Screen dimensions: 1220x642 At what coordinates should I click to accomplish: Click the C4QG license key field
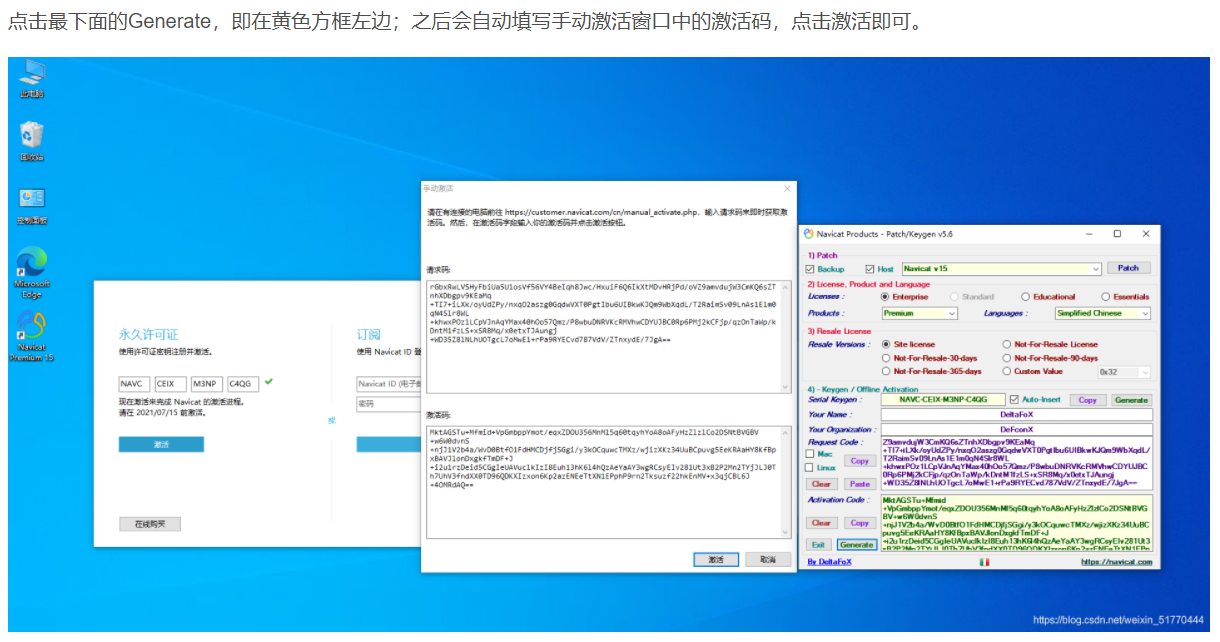pyautogui.click(x=242, y=384)
